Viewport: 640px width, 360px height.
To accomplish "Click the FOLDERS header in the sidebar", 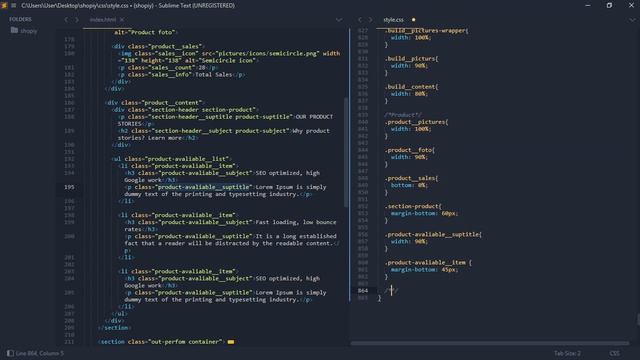I will [x=20, y=19].
